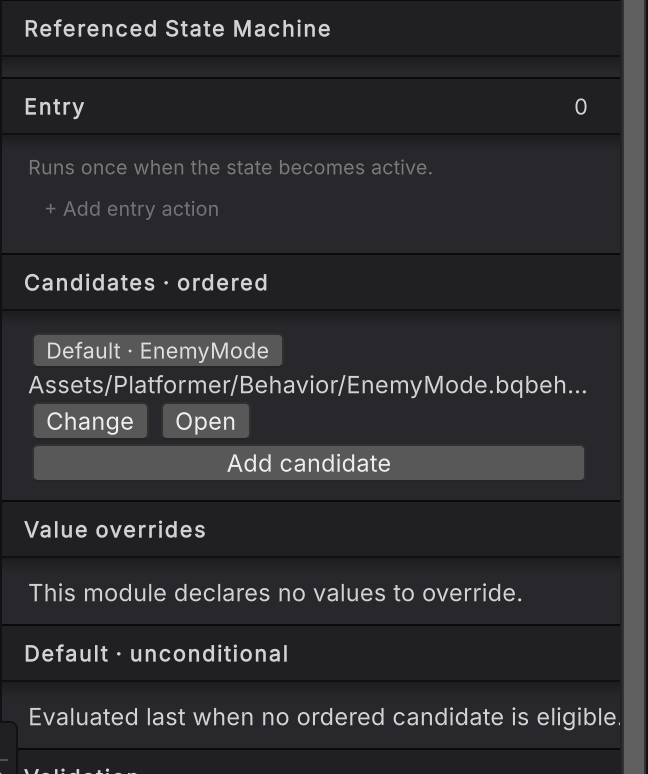Image resolution: width=648 pixels, height=774 pixels.
Task: Click the 'no values to override' message
Action: point(275,593)
